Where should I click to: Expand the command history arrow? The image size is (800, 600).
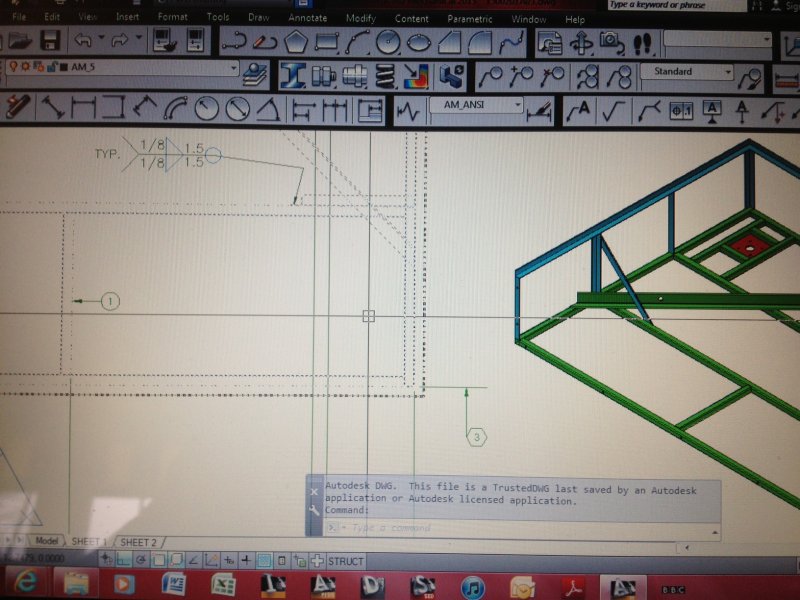pos(714,532)
